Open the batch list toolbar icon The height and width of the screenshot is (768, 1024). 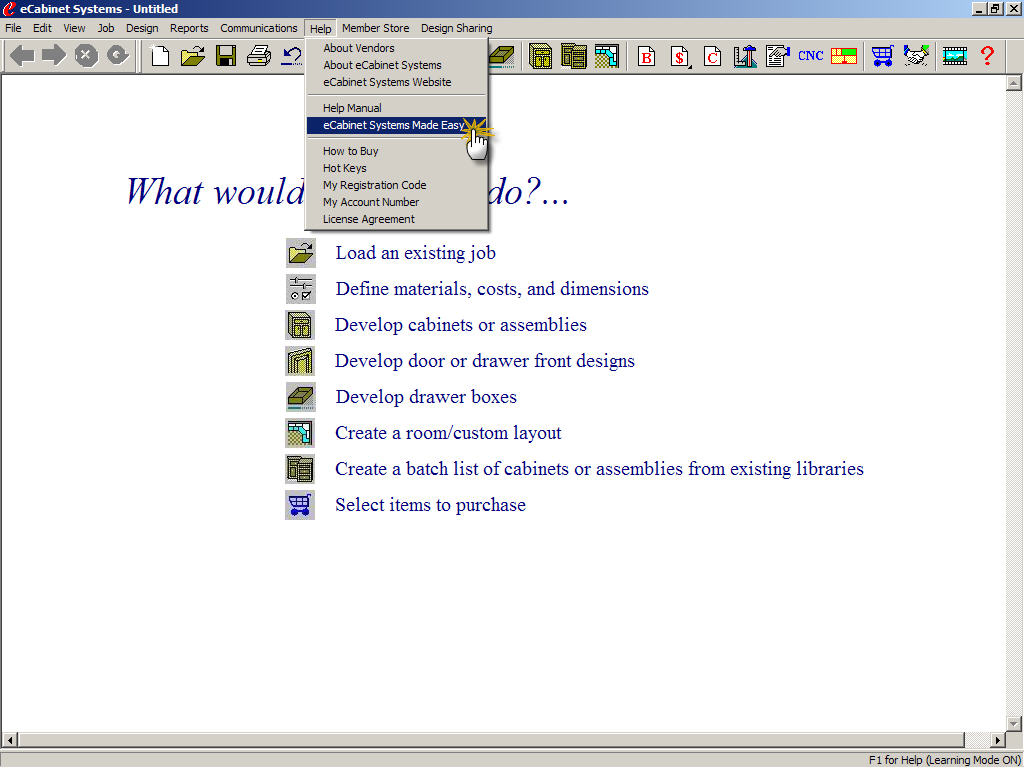click(573, 56)
